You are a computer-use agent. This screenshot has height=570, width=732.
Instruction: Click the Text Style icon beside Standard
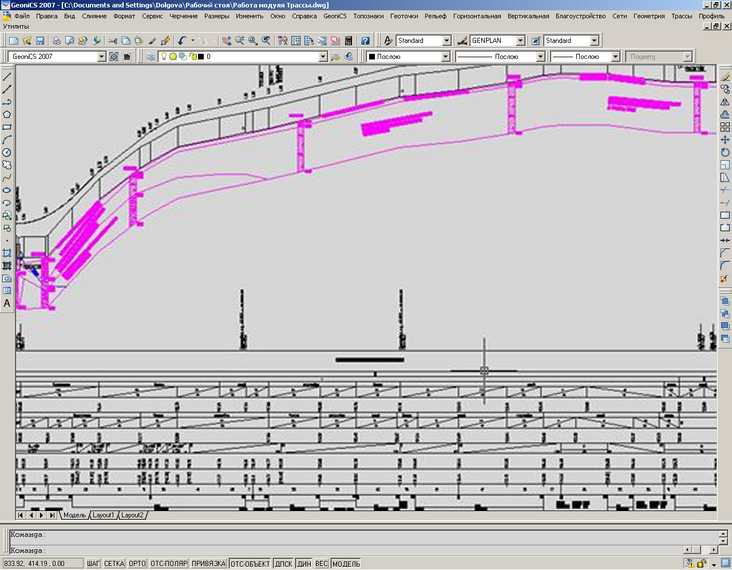[388, 41]
